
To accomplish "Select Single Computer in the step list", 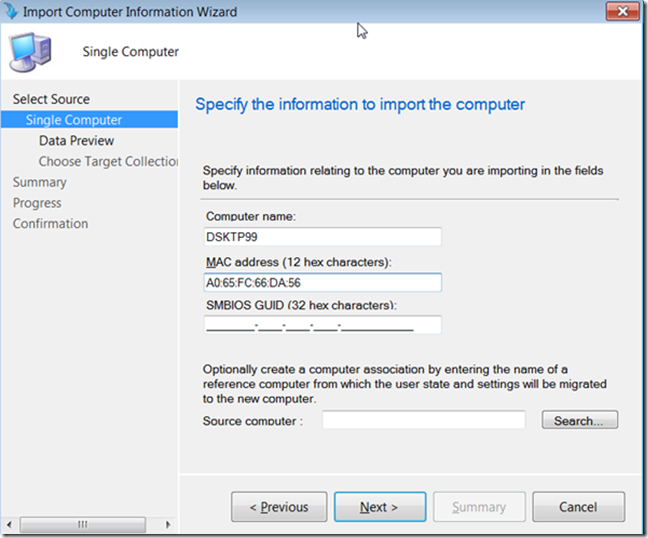I will coord(89,119).
